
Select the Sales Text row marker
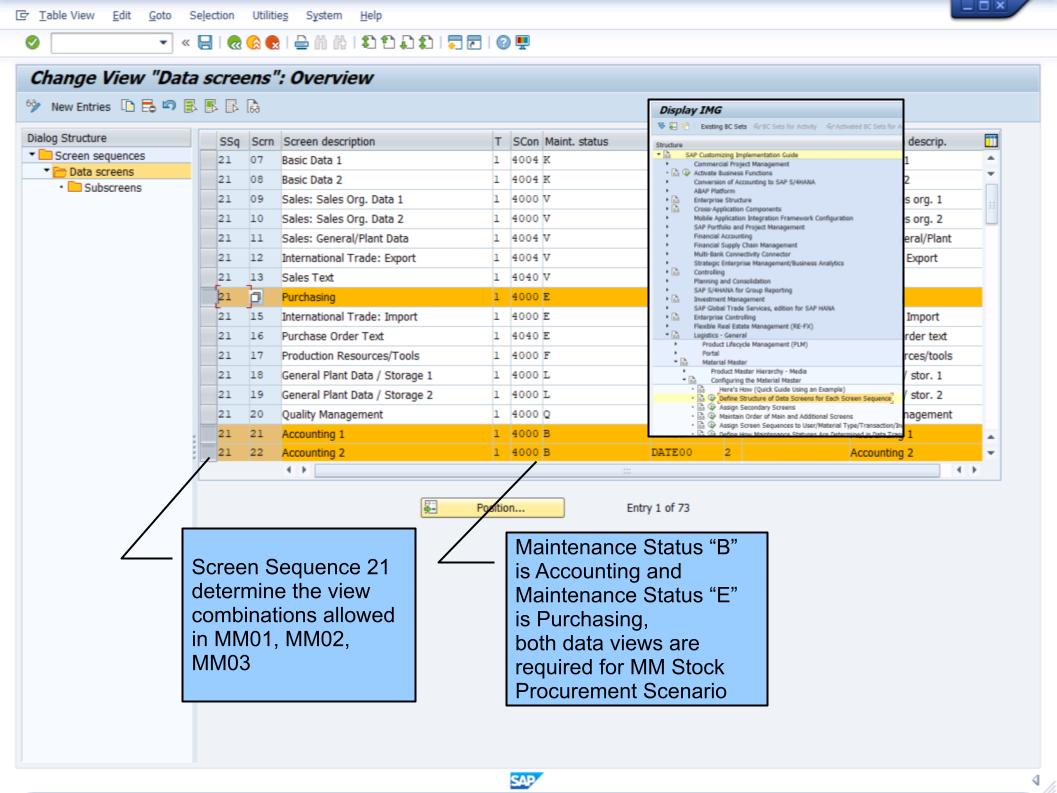pyautogui.click(x=208, y=278)
